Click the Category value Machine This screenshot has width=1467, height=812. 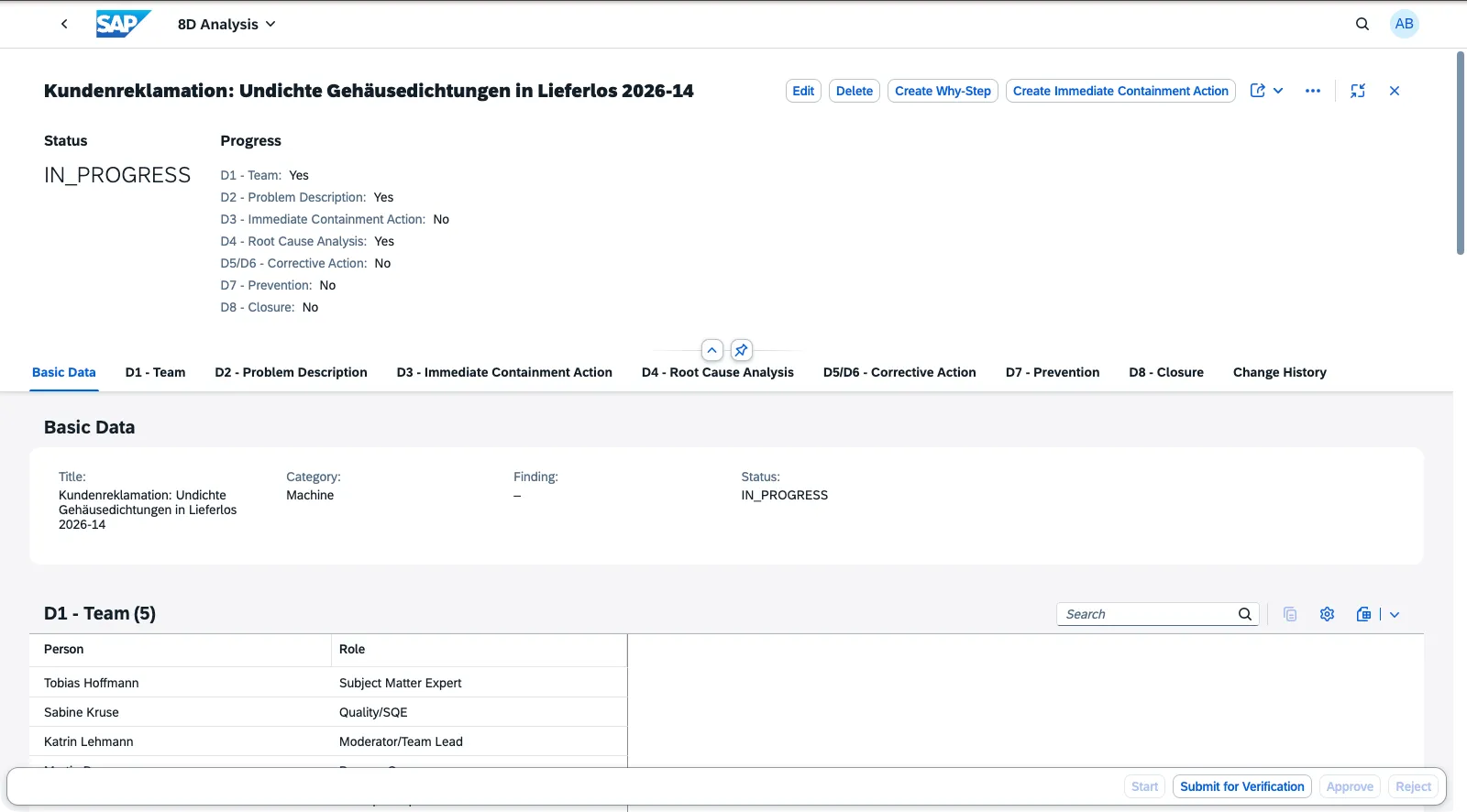[x=310, y=495]
